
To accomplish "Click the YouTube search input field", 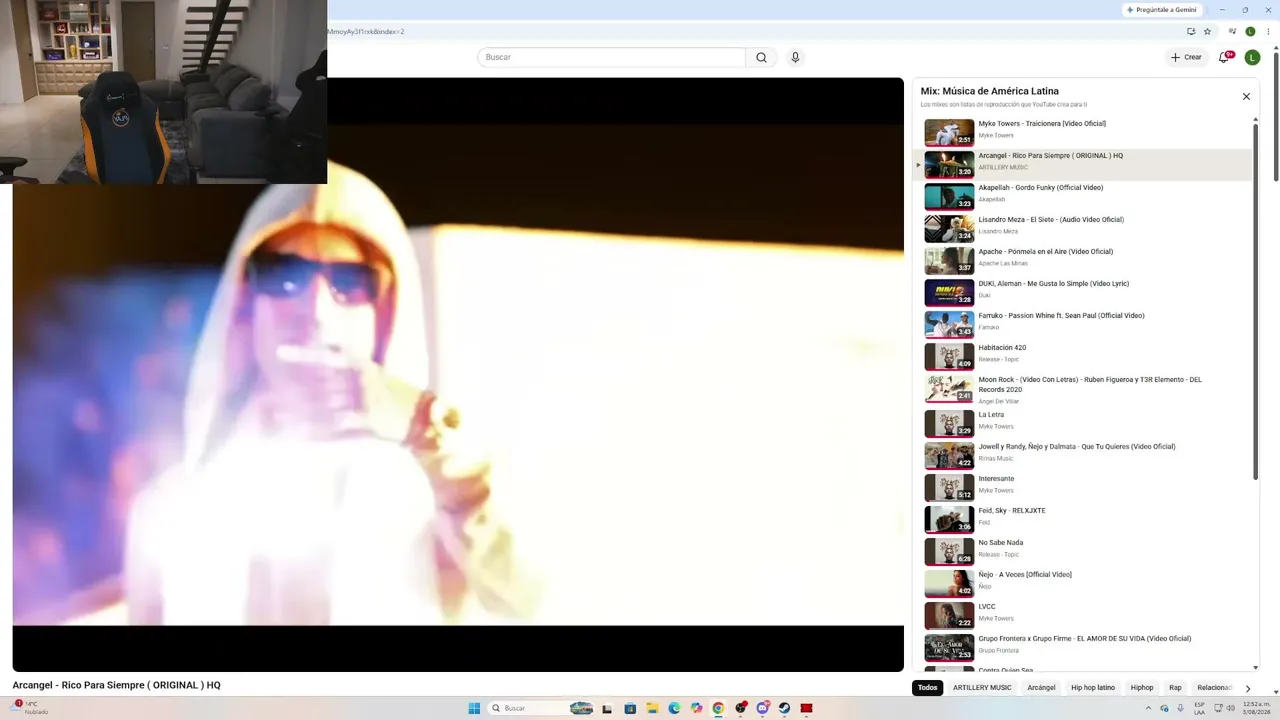I will click(x=611, y=57).
